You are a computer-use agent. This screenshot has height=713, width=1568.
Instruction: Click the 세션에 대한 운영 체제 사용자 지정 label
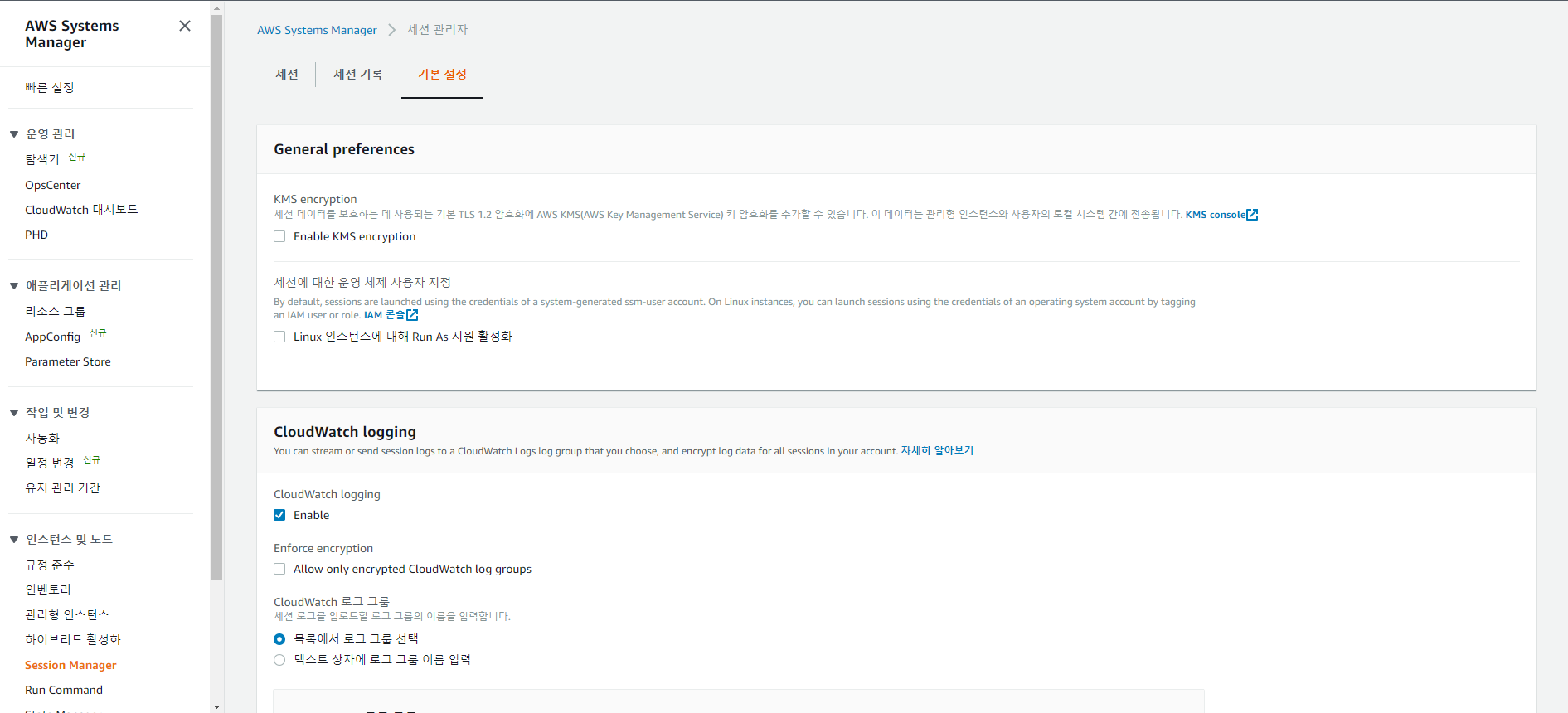click(x=362, y=283)
